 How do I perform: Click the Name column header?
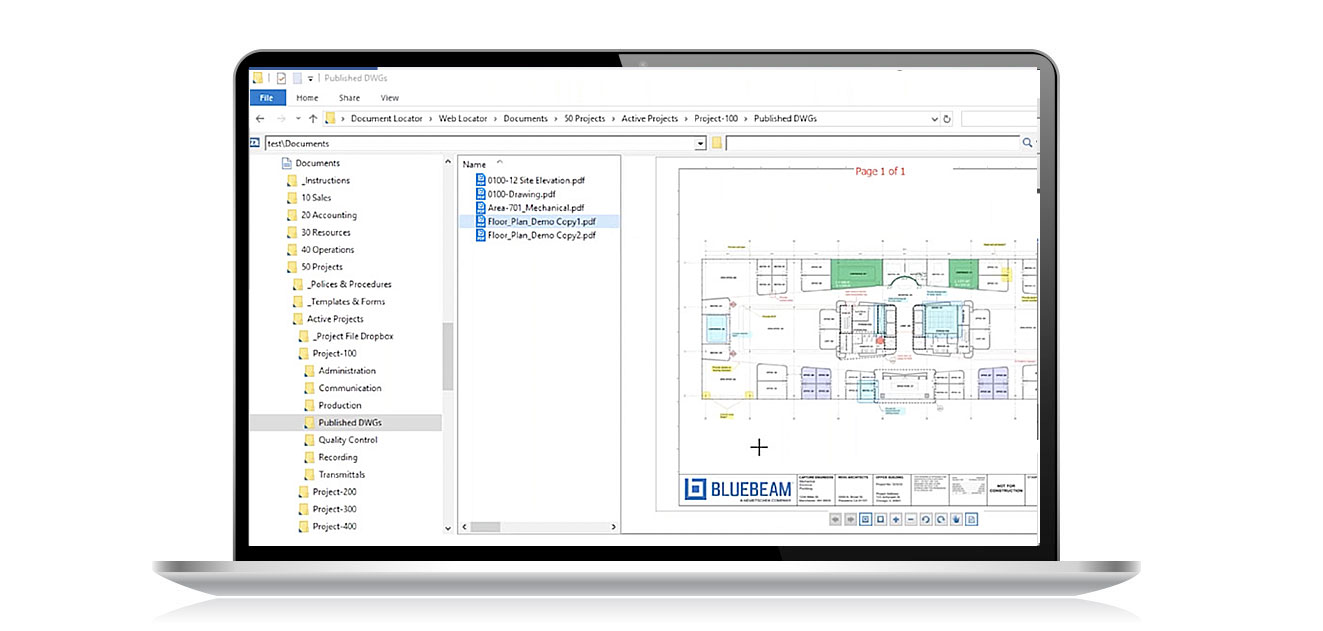tap(475, 164)
